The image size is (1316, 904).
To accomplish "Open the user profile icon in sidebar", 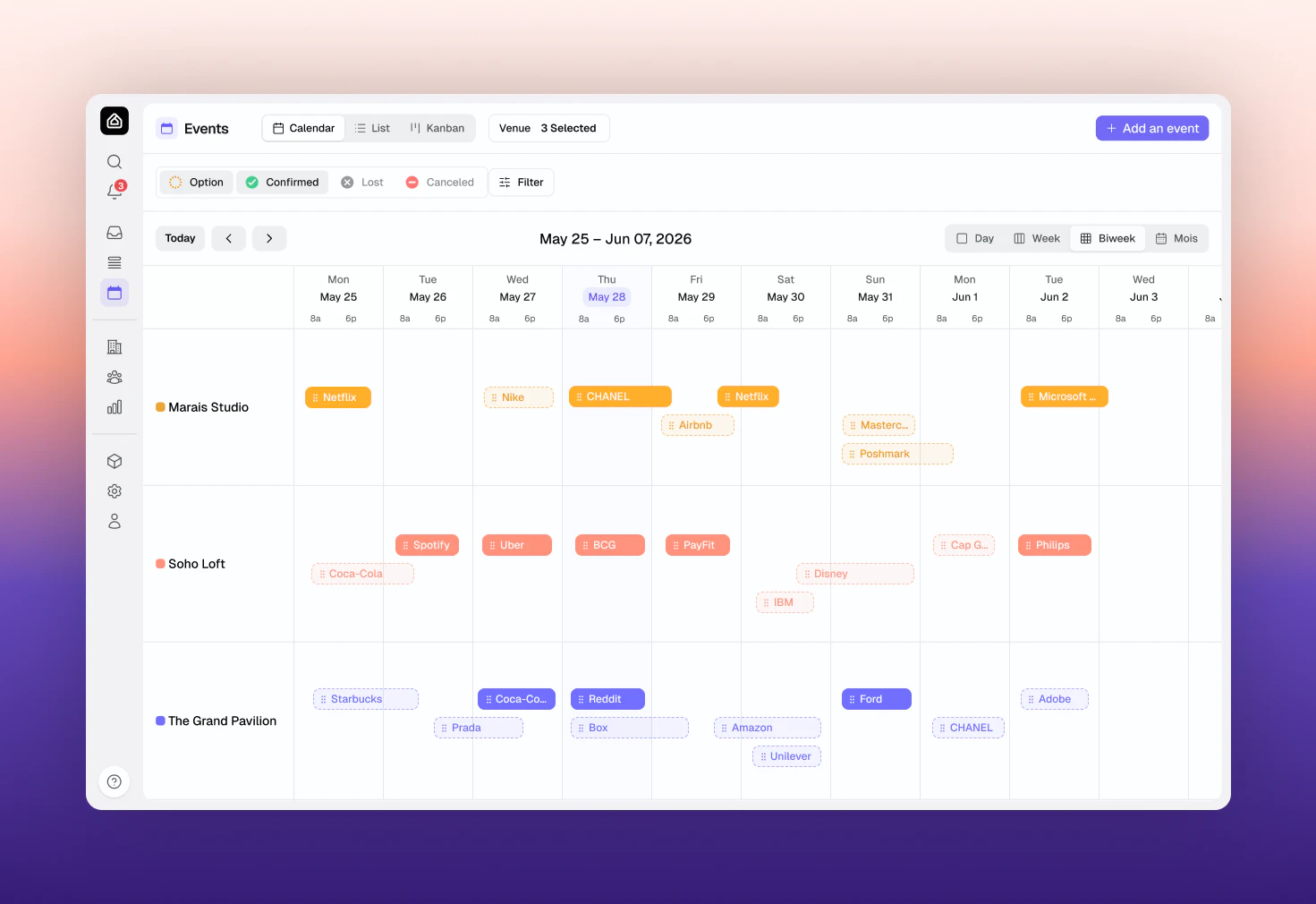I will pyautogui.click(x=115, y=521).
